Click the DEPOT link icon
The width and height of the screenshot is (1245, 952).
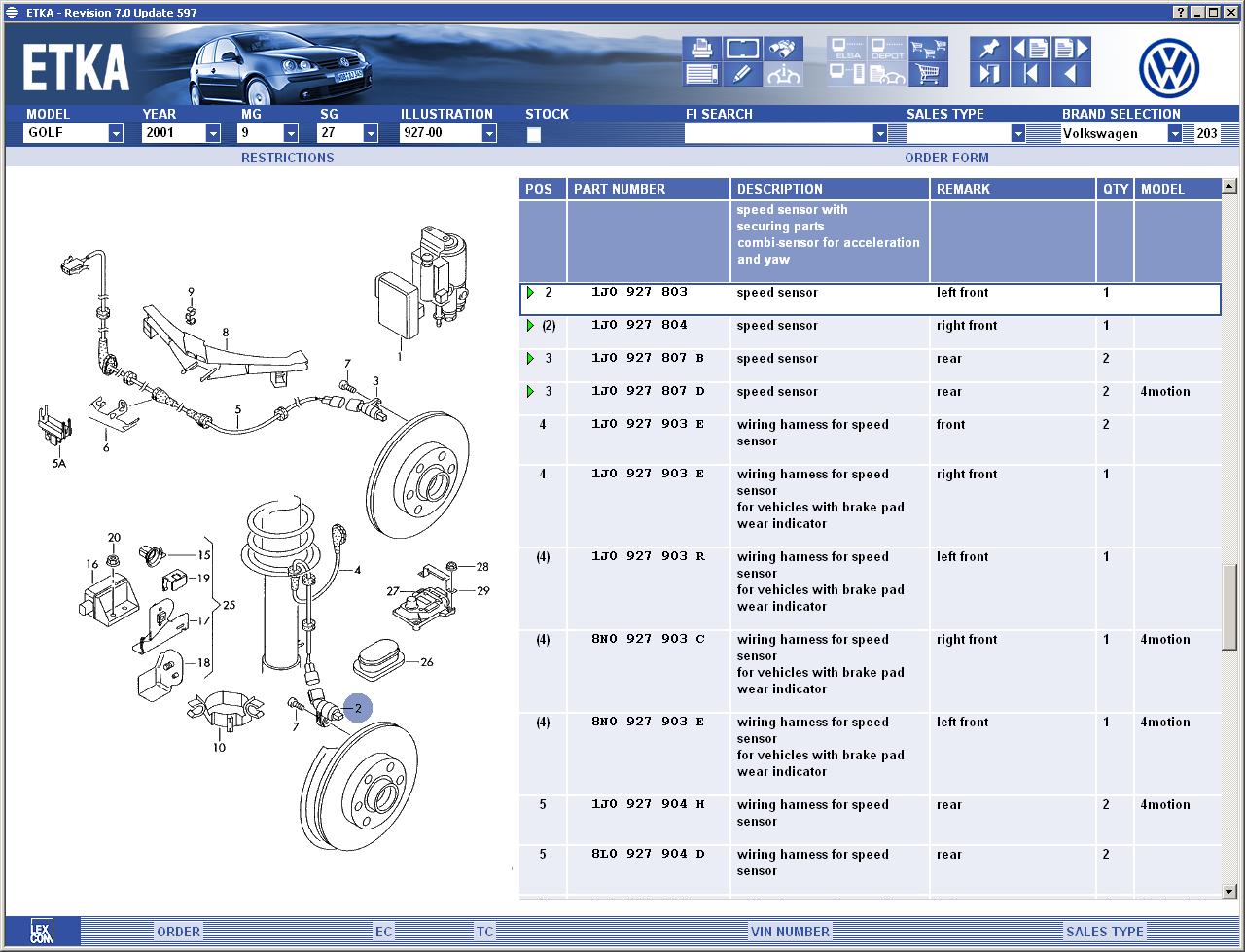pyautogui.click(x=887, y=49)
